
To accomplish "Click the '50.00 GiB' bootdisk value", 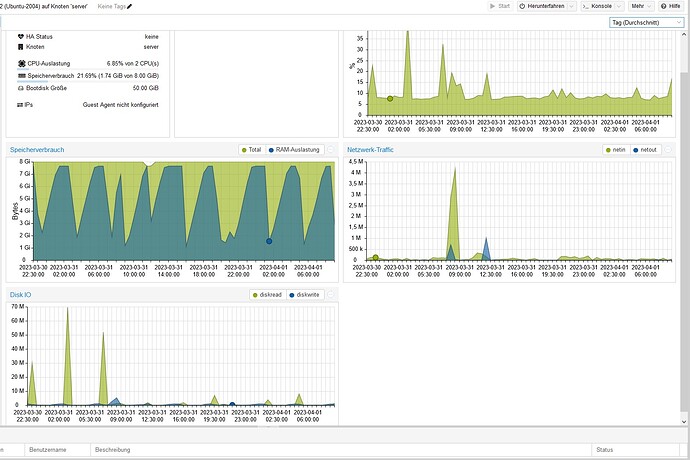I will point(146,88).
